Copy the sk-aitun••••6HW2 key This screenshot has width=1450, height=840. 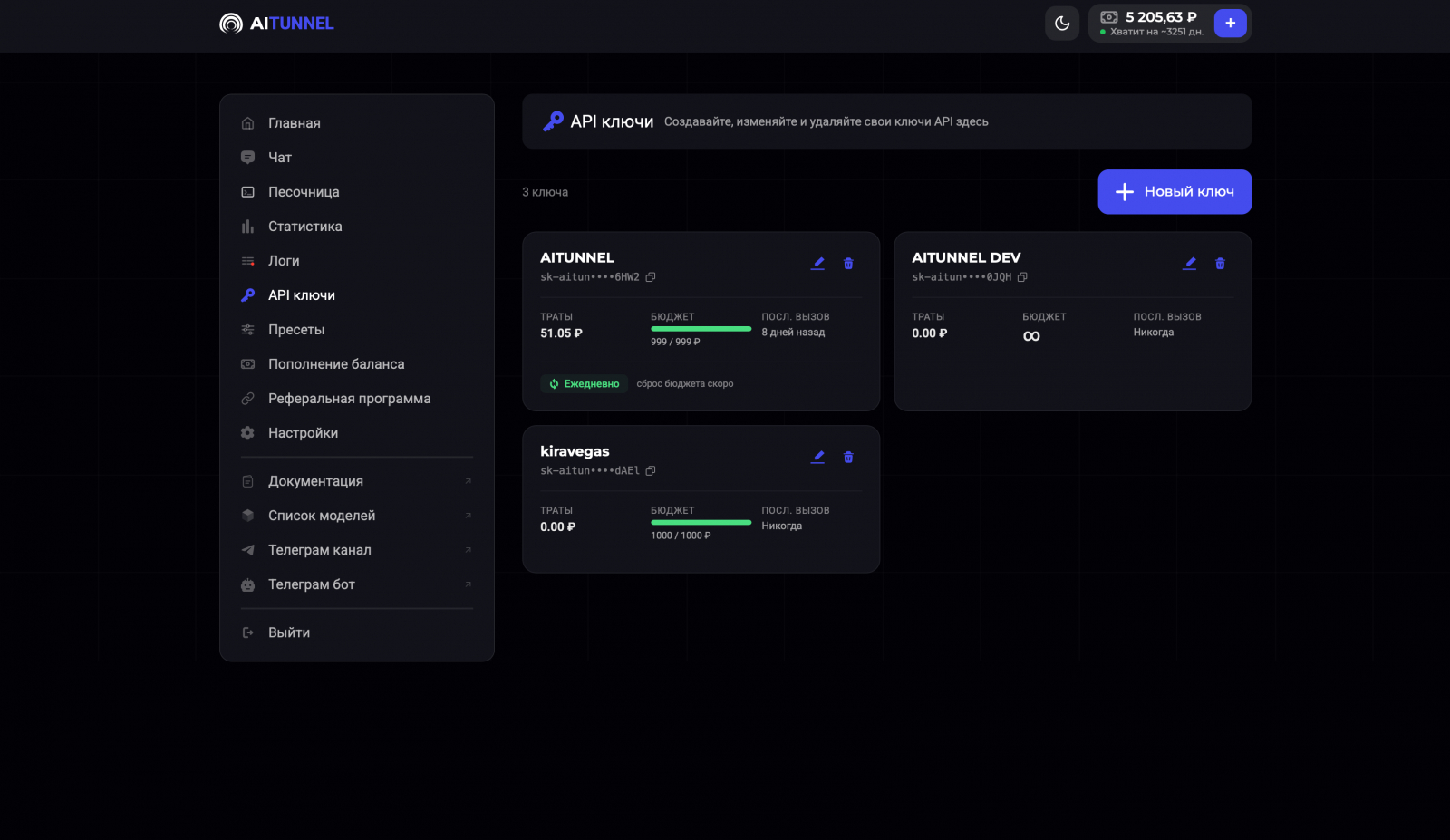[x=650, y=277]
